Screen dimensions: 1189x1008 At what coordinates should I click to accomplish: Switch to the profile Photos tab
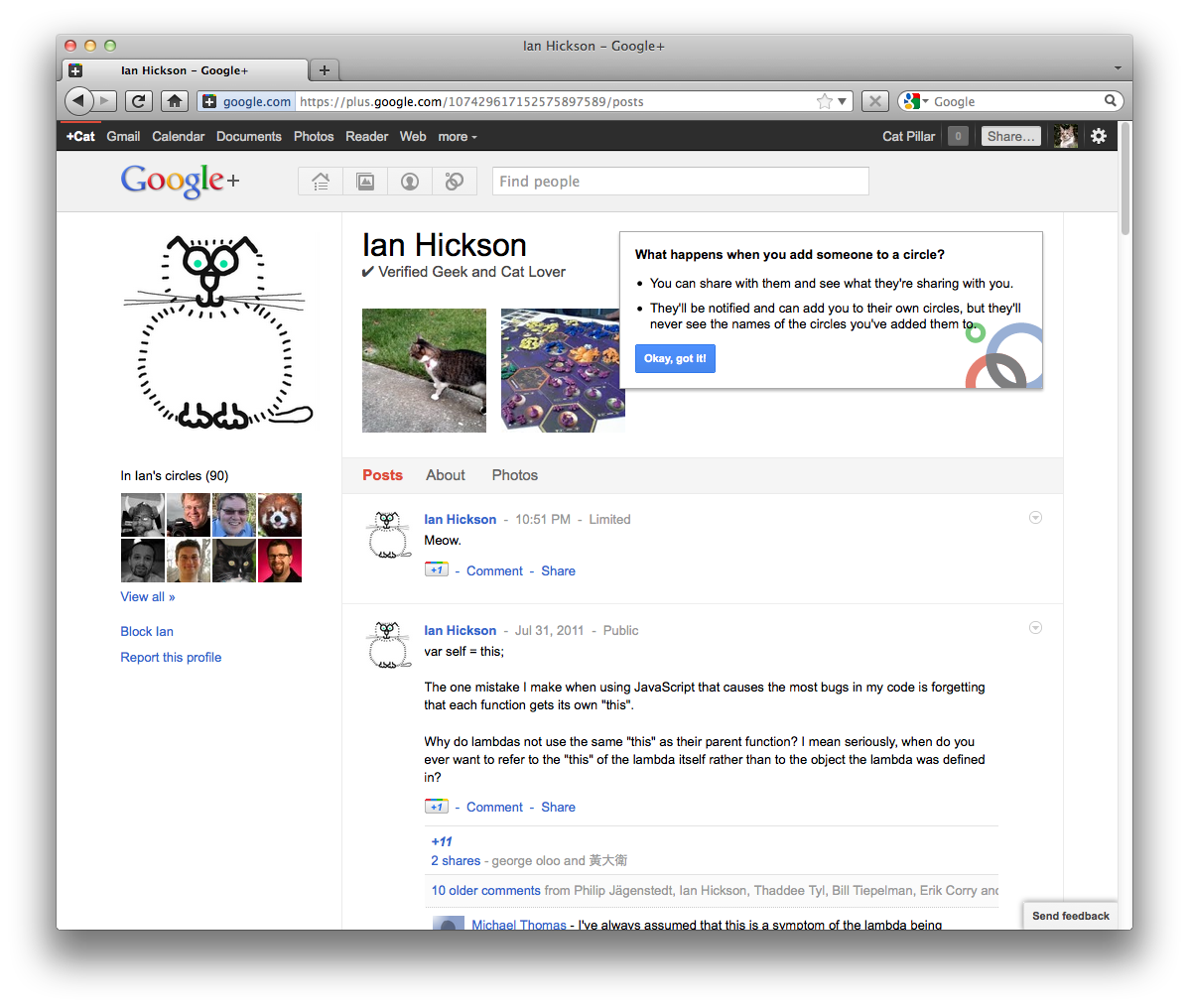pyautogui.click(x=515, y=475)
